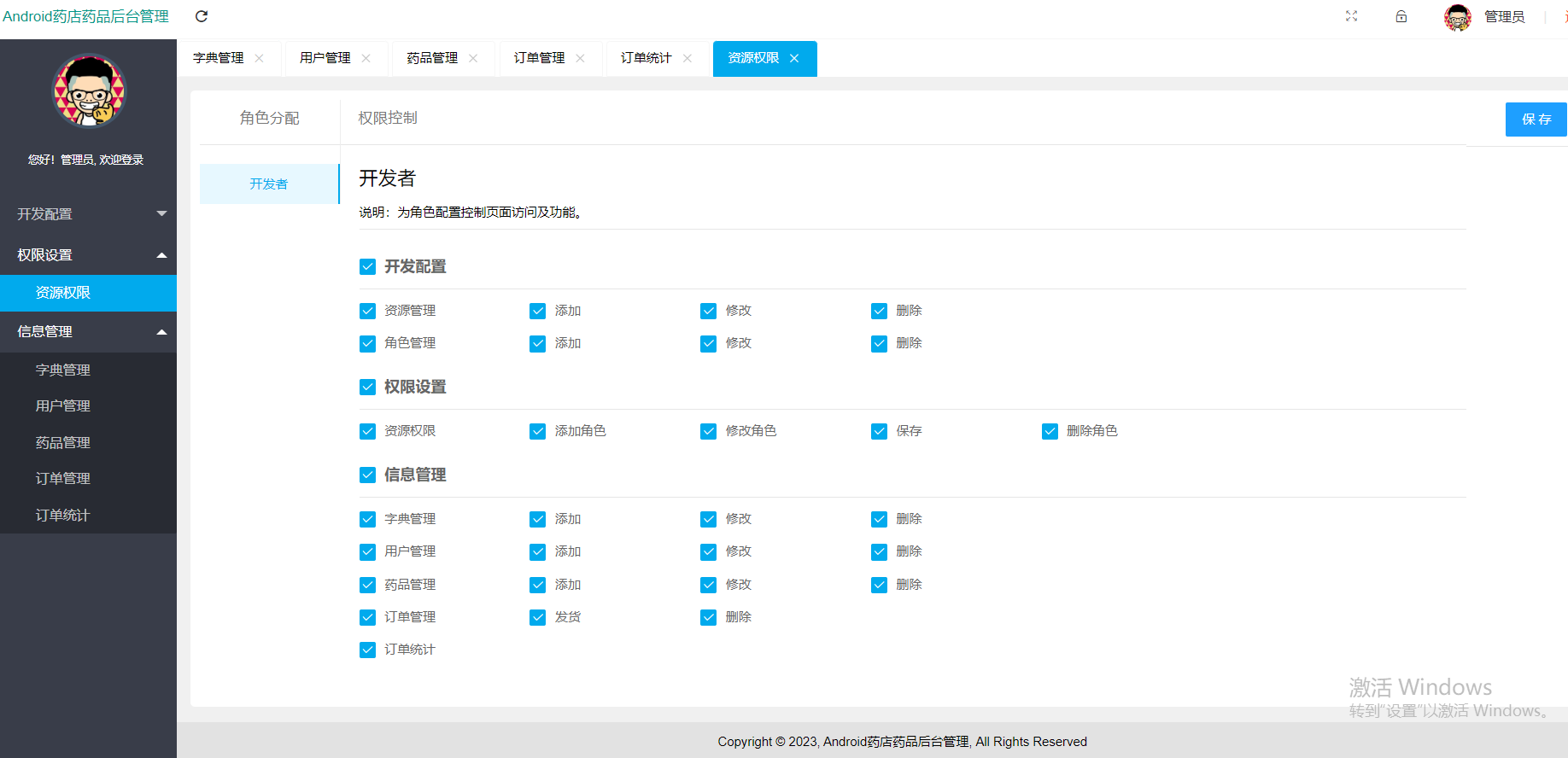The height and width of the screenshot is (758, 1568).
Task: Open 药品管理 in the sidebar
Action: coord(63,442)
